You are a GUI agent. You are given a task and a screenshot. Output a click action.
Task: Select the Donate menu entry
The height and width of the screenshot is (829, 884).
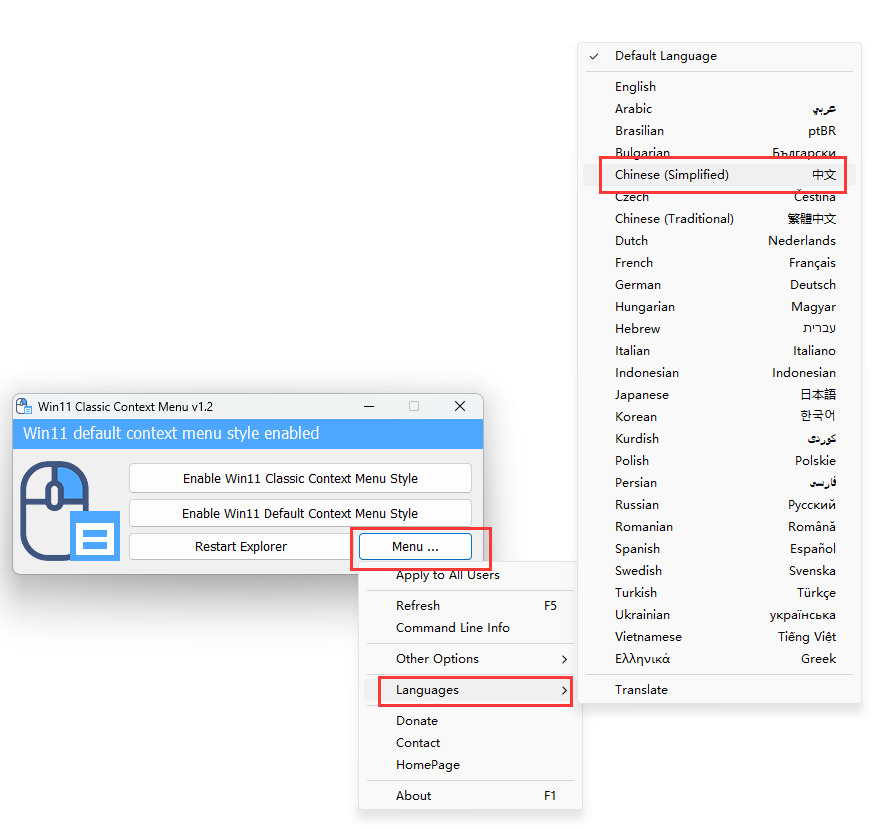pos(470,721)
